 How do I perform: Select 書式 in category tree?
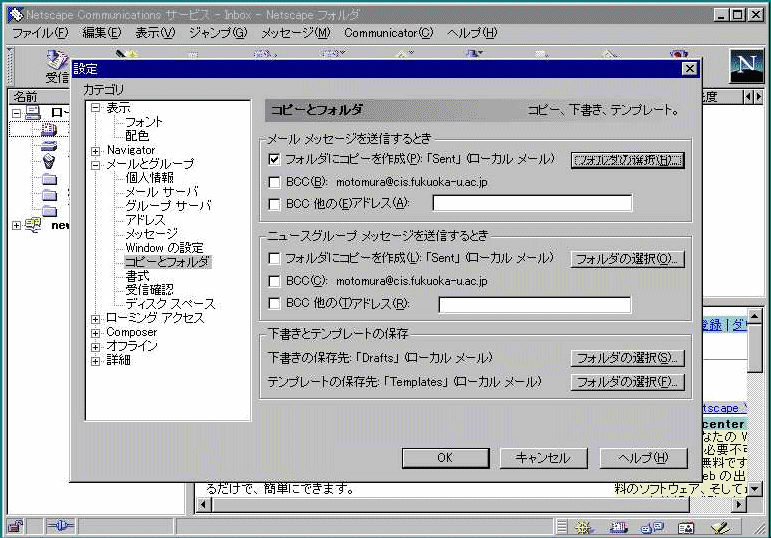tap(137, 276)
